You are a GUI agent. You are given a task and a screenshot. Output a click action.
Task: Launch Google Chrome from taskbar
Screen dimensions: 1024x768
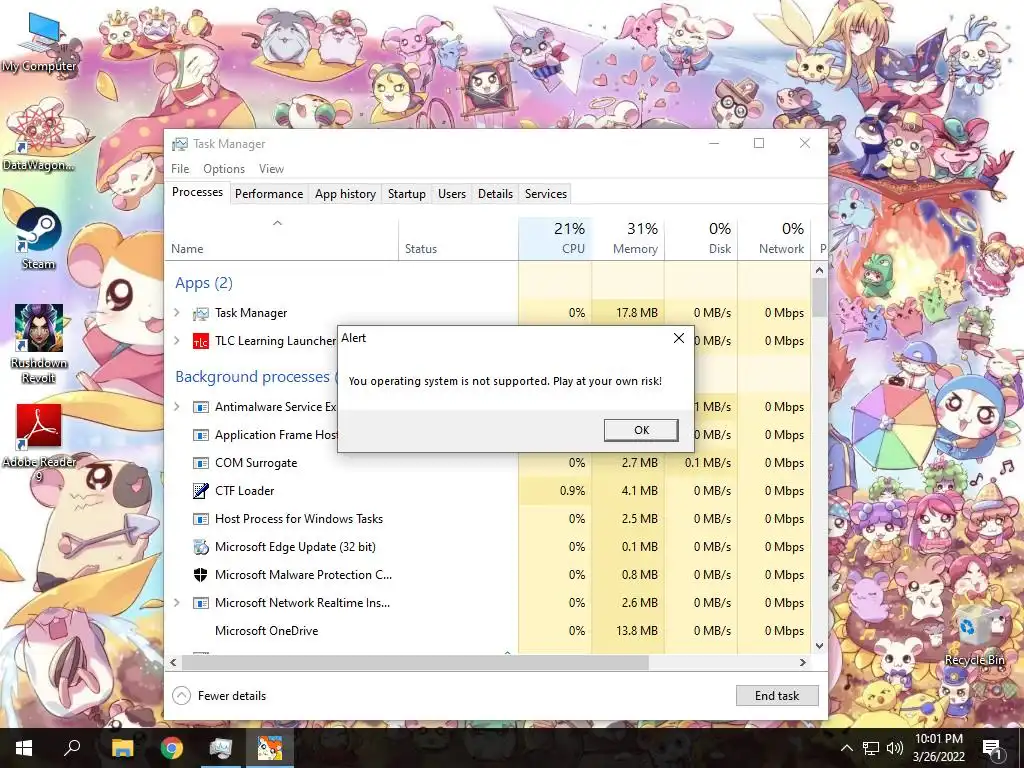click(x=172, y=748)
